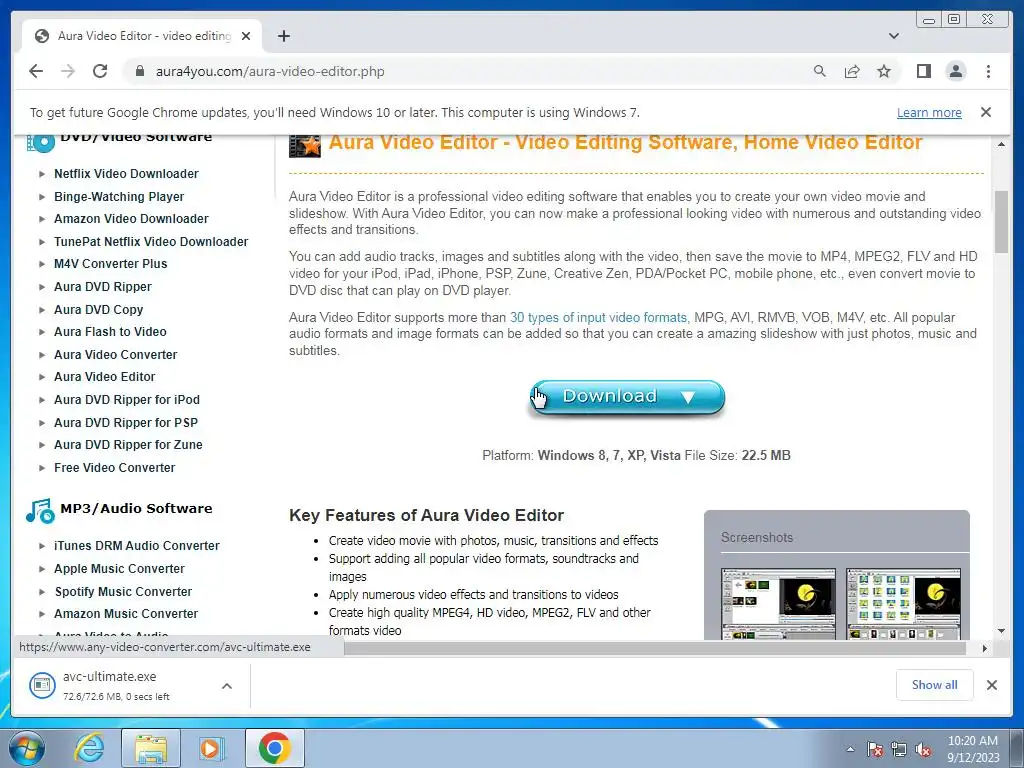
Task: Open Action Center flag icon in tray
Action: coord(875,750)
